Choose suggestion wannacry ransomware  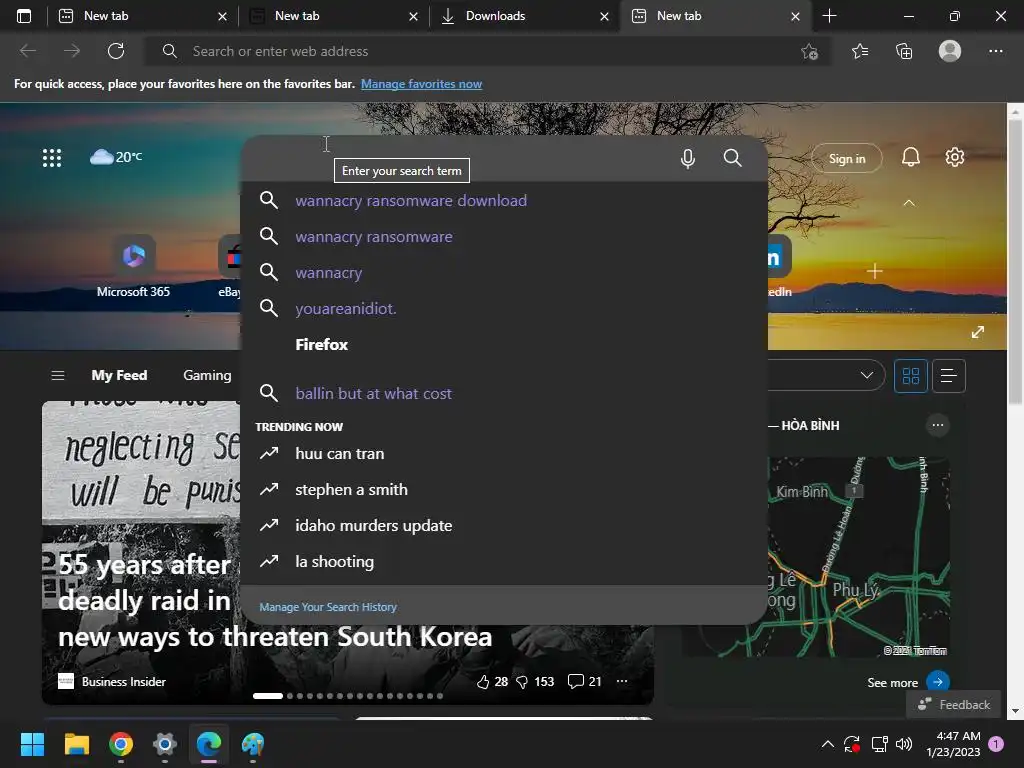(504, 236)
